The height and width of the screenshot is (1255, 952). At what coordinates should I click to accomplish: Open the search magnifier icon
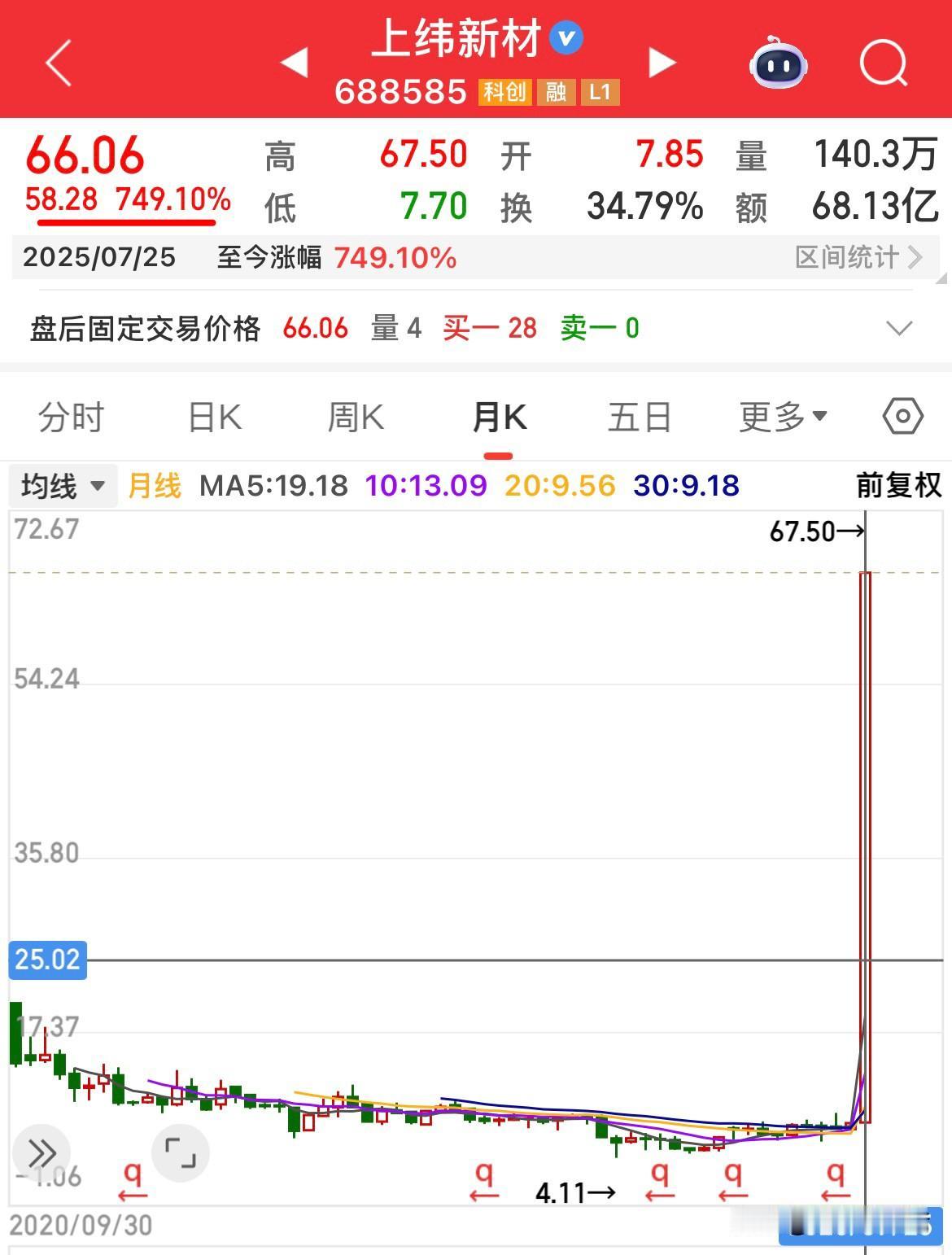tap(884, 63)
